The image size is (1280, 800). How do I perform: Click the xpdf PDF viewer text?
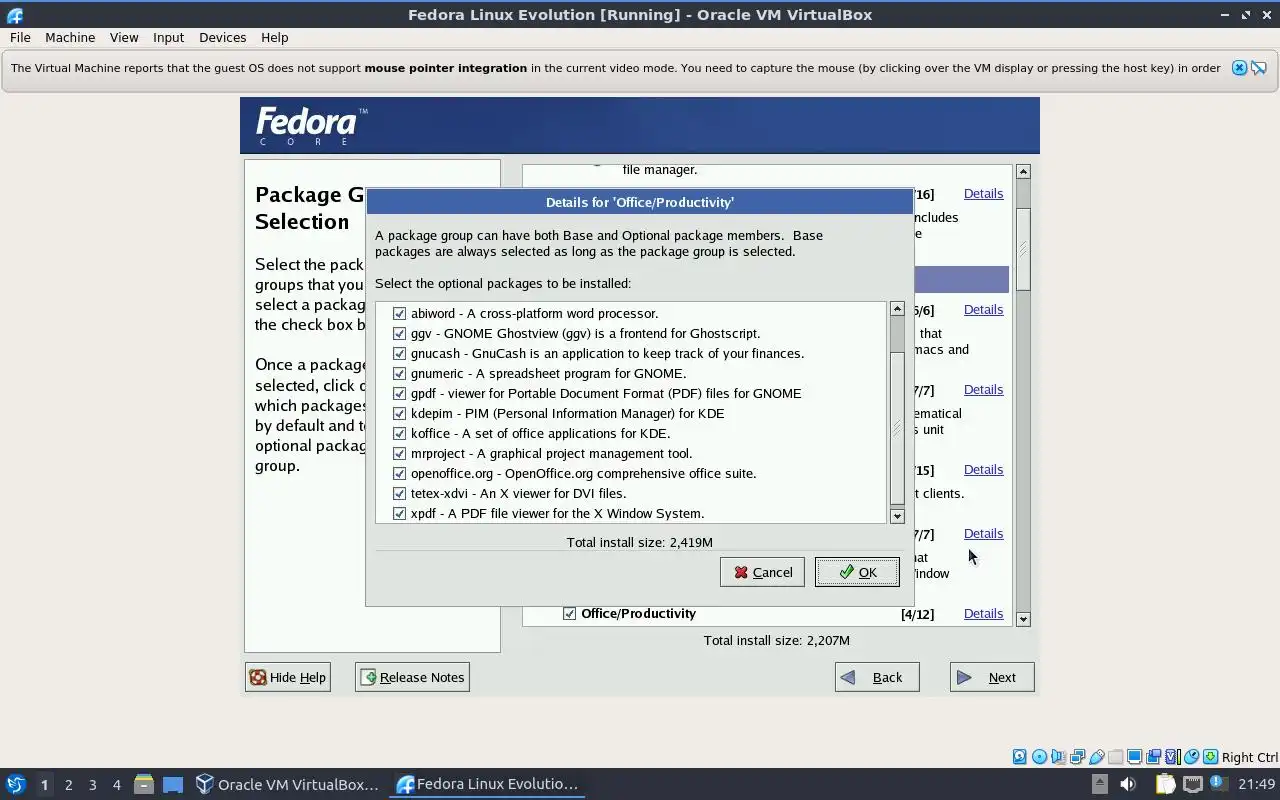pyautogui.click(x=557, y=513)
